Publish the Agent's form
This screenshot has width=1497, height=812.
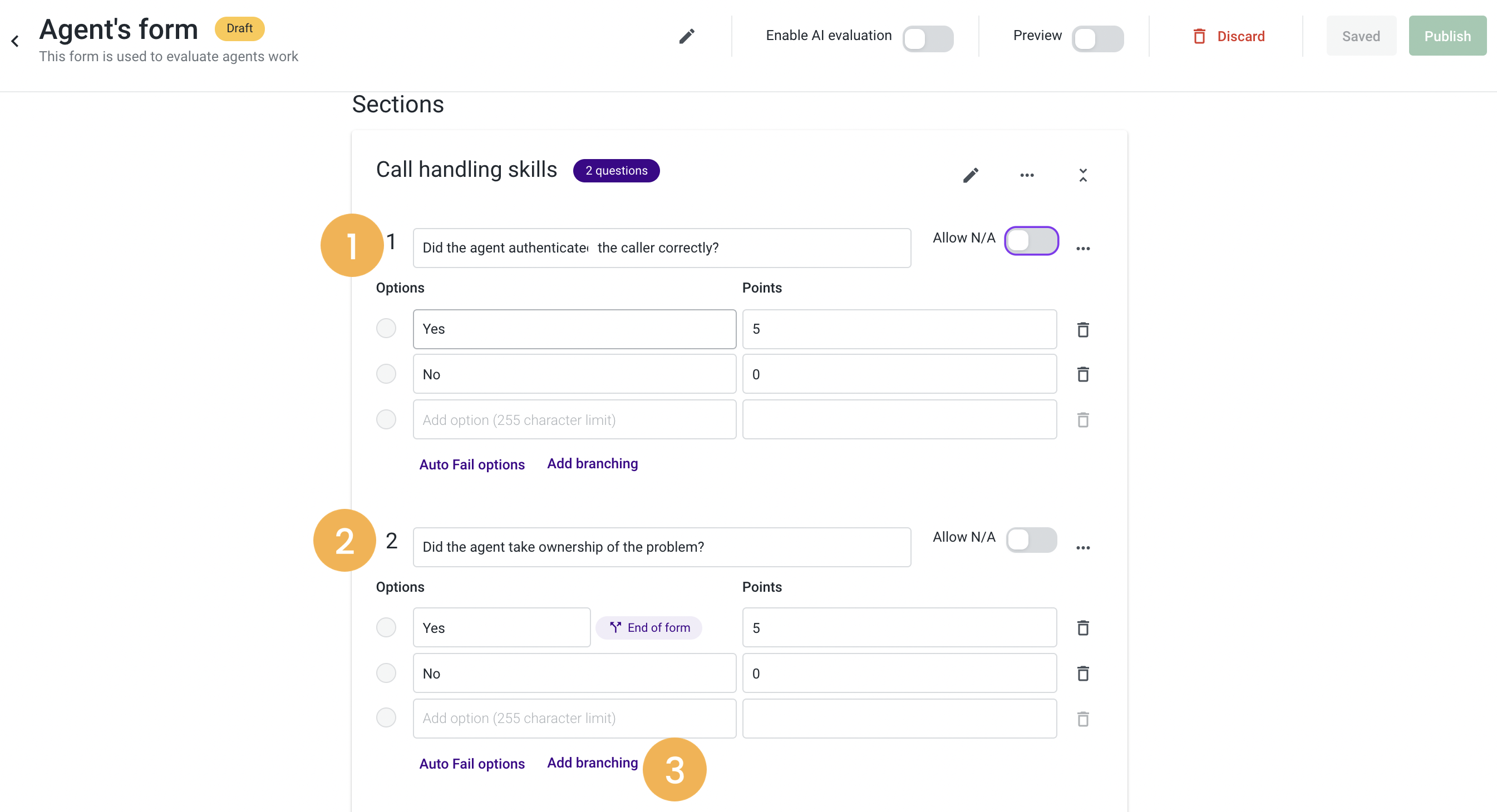[x=1447, y=36]
